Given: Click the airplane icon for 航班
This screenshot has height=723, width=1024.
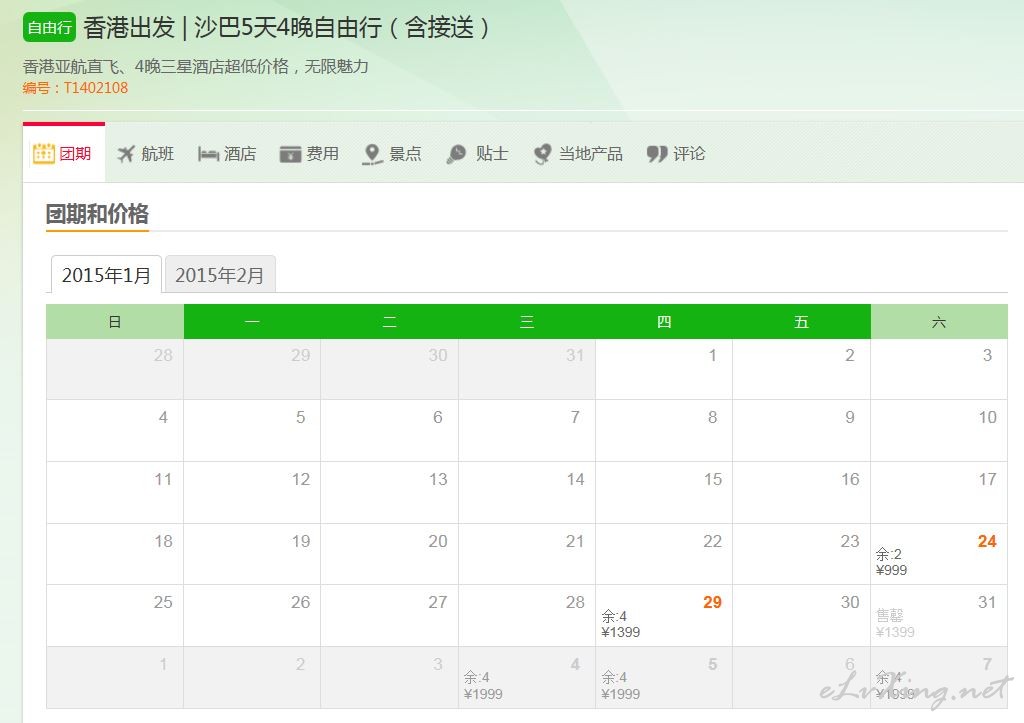Looking at the screenshot, I should tap(126, 154).
